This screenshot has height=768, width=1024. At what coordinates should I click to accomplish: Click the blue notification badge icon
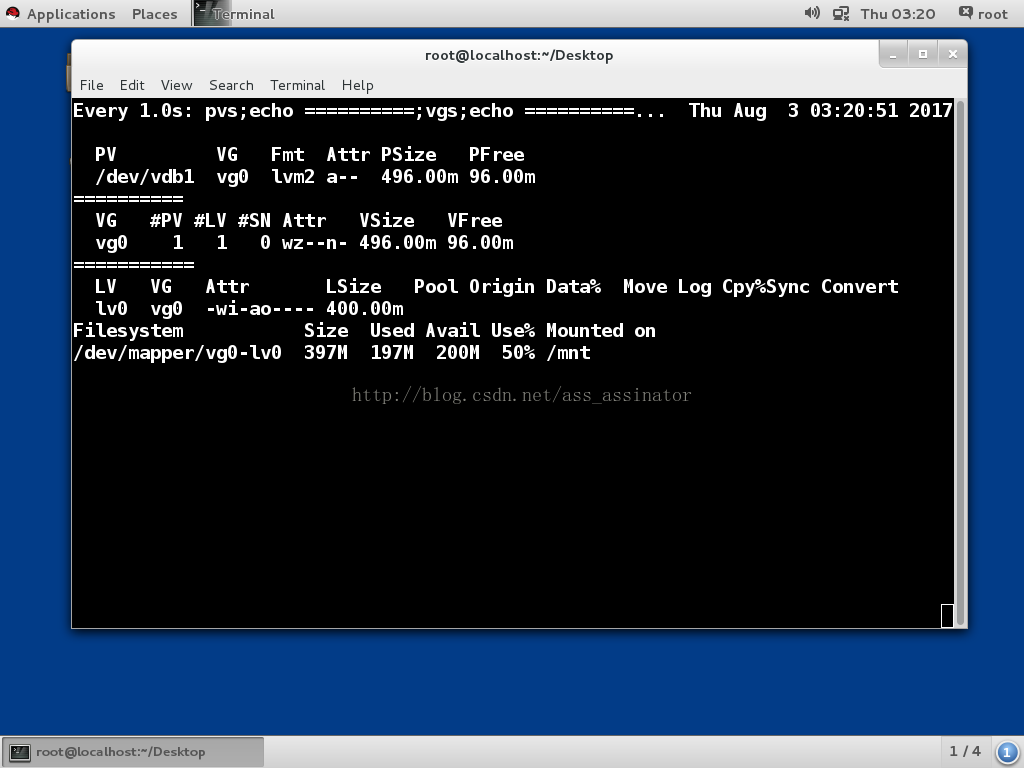coord(1006,752)
